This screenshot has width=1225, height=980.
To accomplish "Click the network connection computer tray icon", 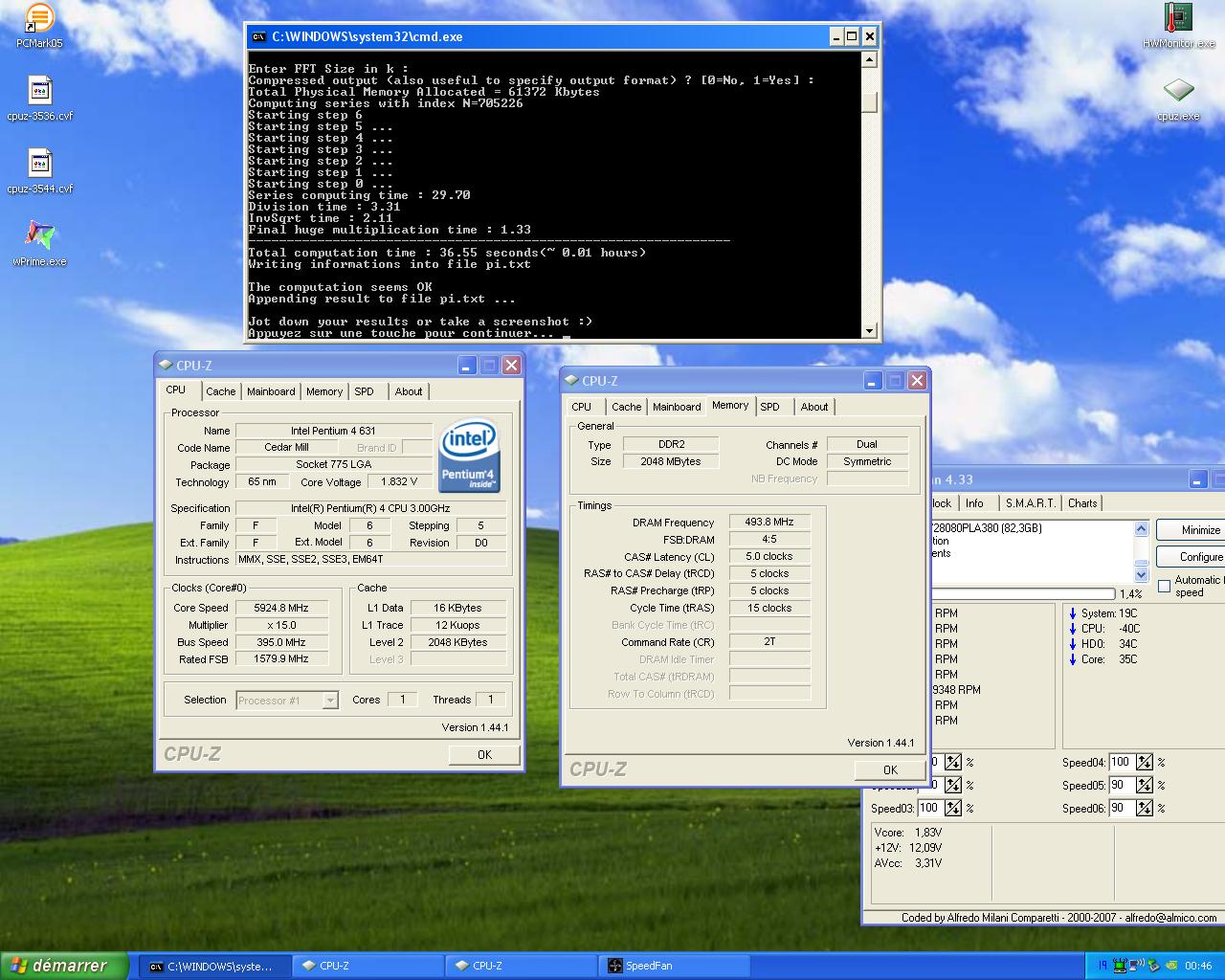I will 1135,966.
